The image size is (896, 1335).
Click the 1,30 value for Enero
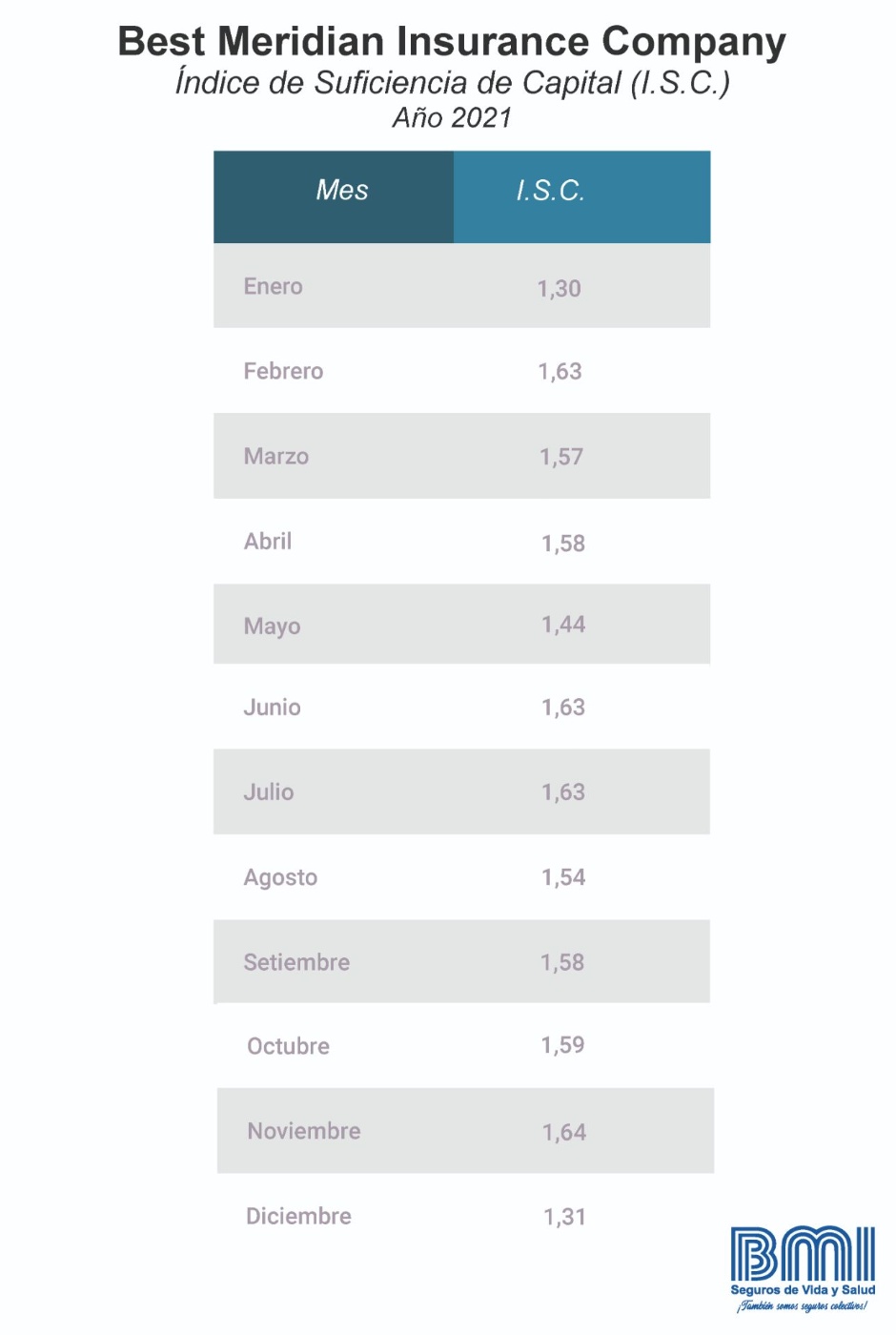559,288
